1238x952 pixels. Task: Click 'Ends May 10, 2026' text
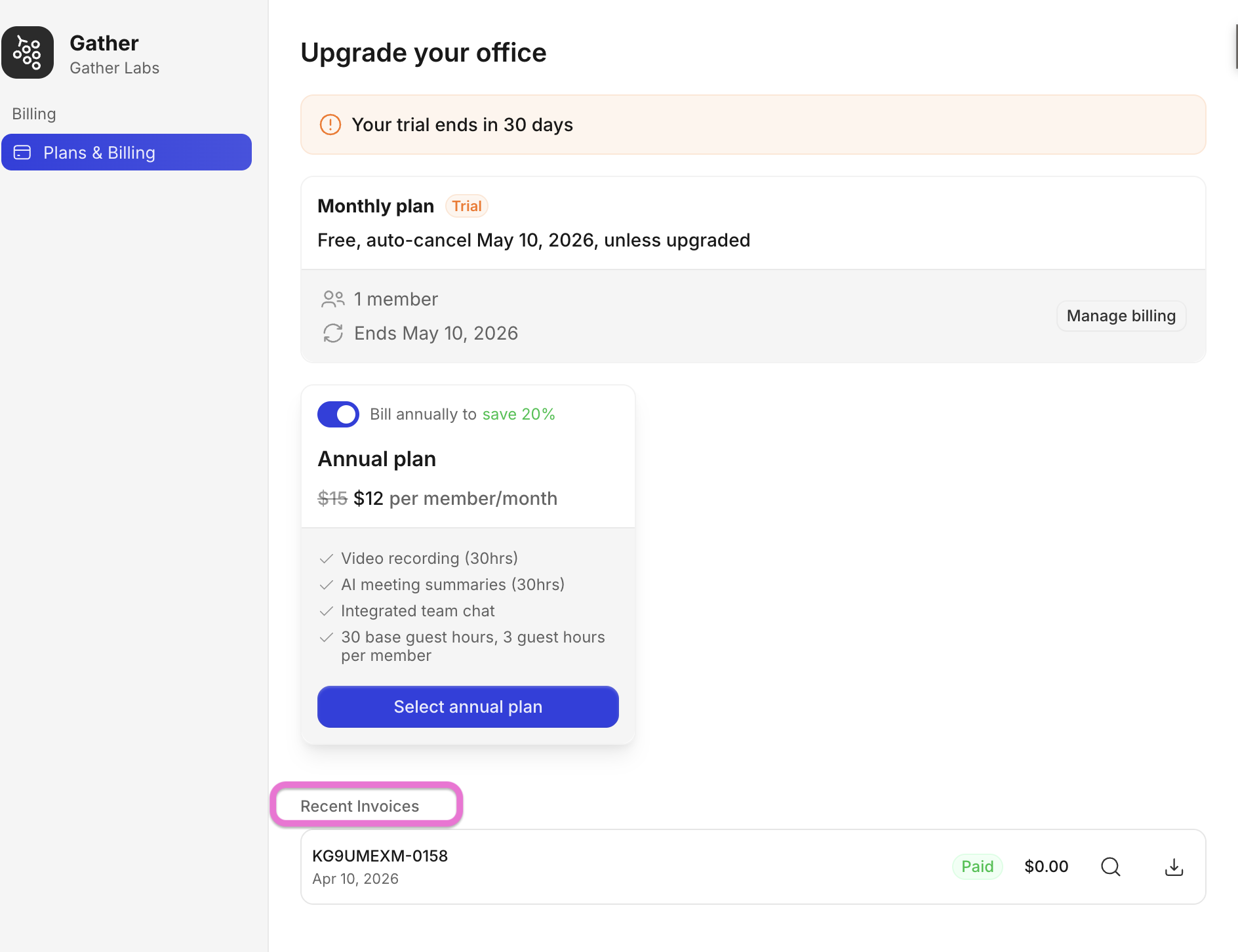tap(436, 333)
